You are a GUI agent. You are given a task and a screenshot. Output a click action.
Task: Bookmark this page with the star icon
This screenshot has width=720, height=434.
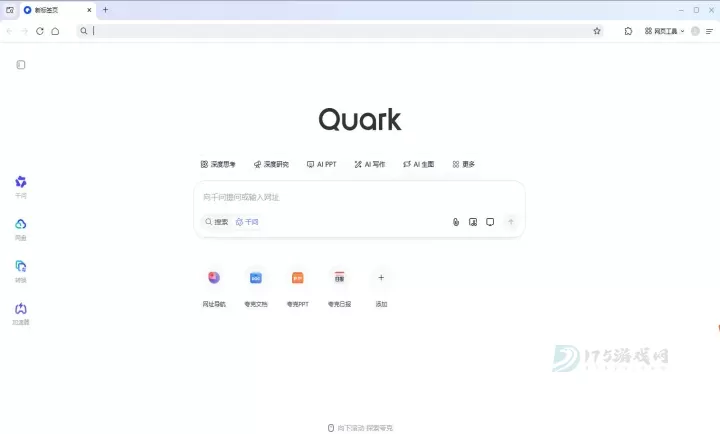coord(596,31)
